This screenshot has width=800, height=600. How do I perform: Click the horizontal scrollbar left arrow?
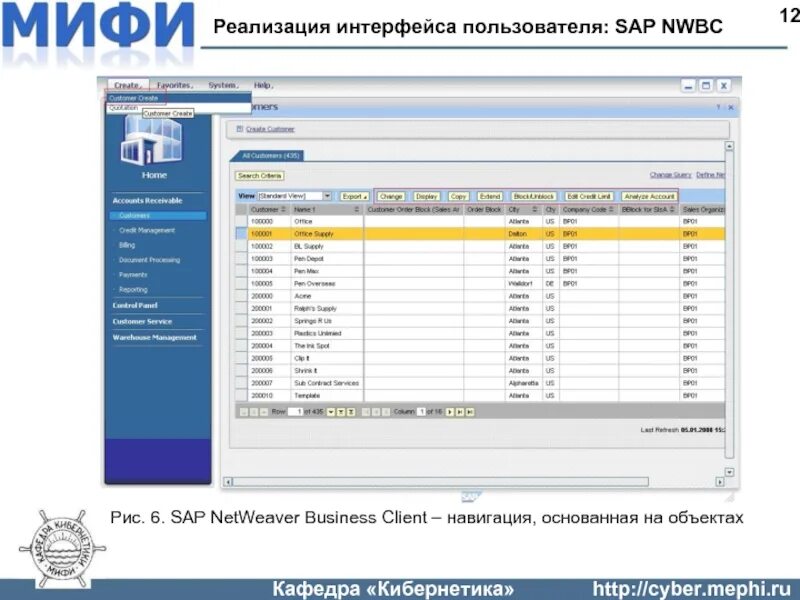pos(228,482)
